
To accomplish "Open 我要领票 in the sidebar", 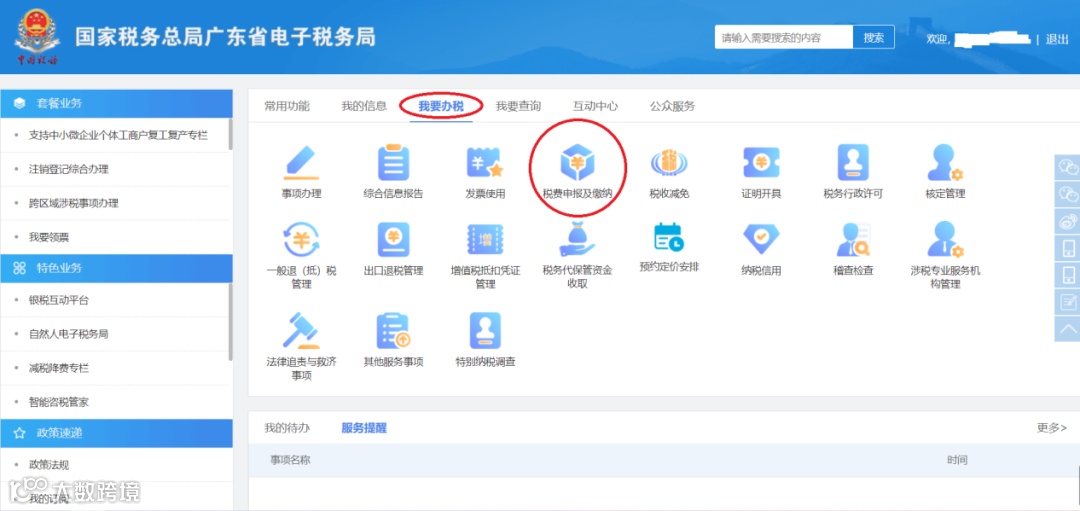I will (48, 238).
